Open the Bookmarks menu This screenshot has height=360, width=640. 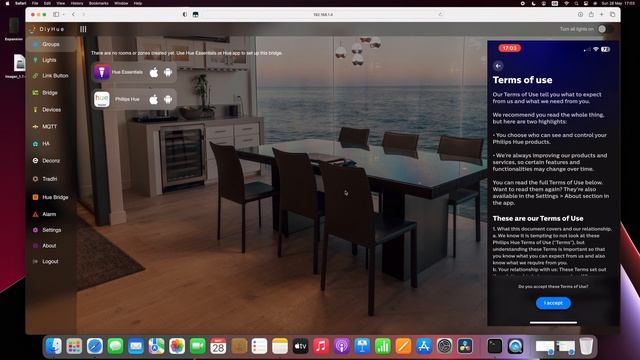coord(99,3)
